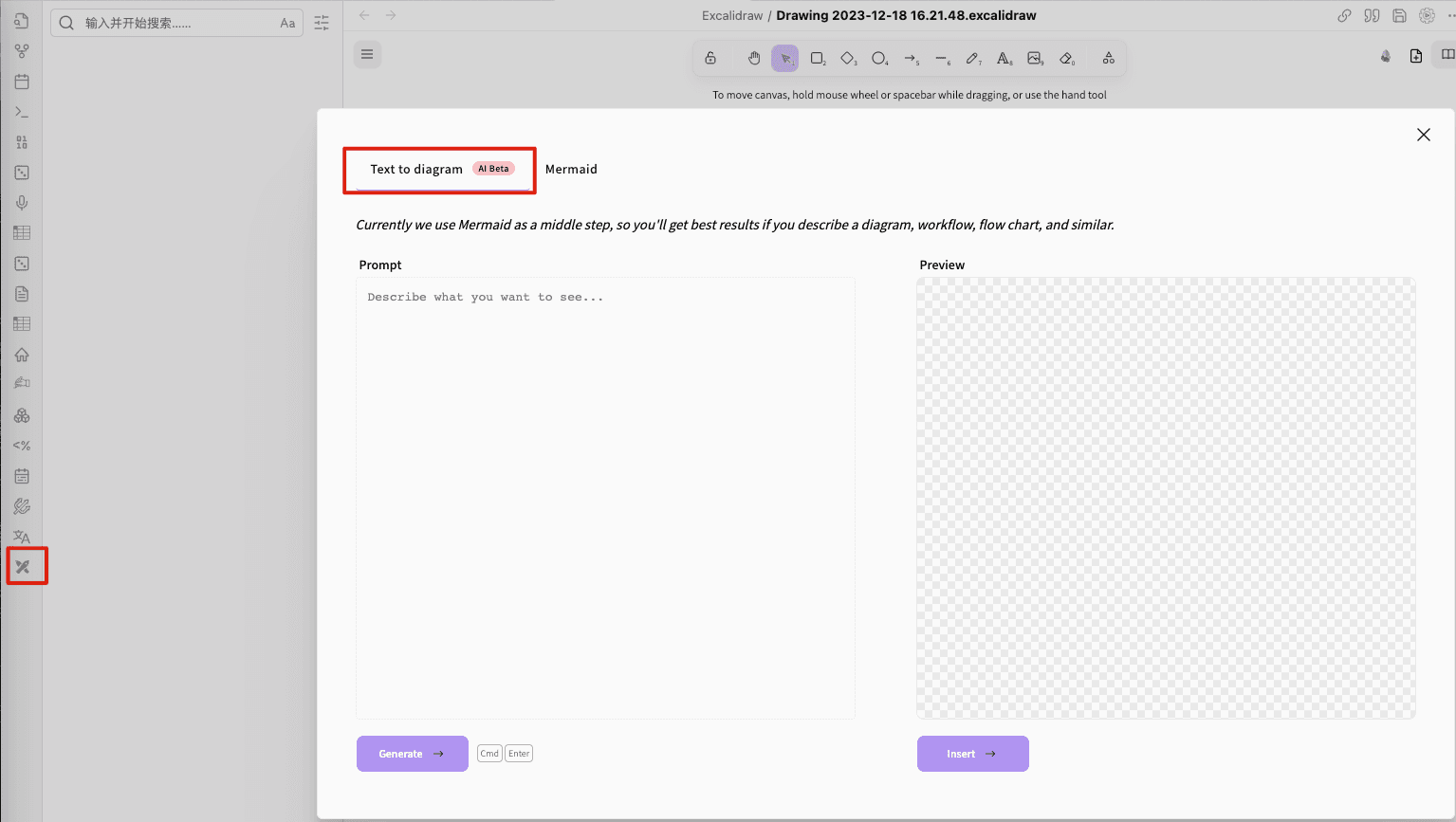Image resolution: width=1456 pixels, height=822 pixels.
Task: Choose the Arrow drawing tool
Action: coord(911,59)
